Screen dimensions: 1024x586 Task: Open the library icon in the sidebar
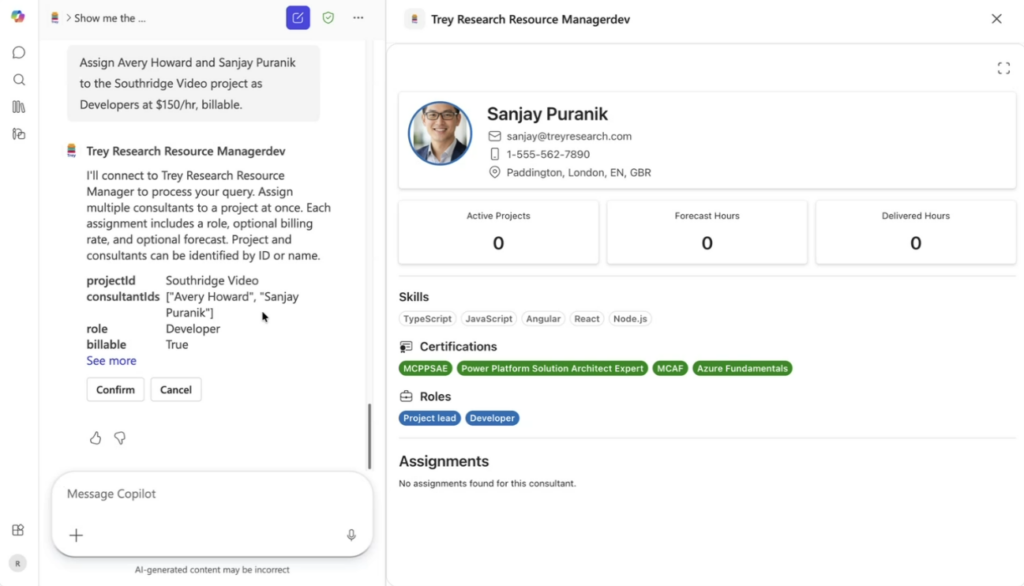tap(19, 107)
